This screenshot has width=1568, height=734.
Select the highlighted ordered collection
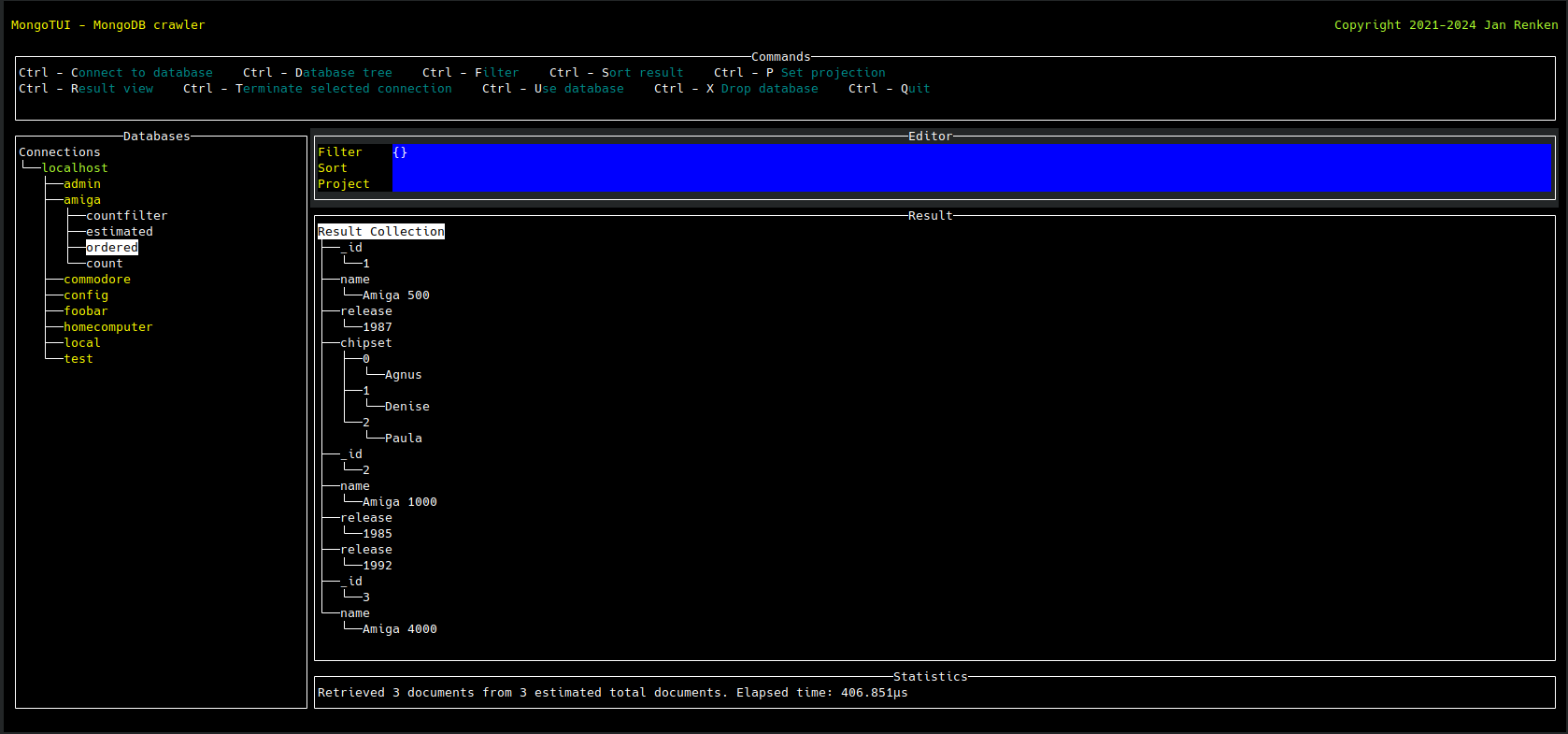pos(112,248)
